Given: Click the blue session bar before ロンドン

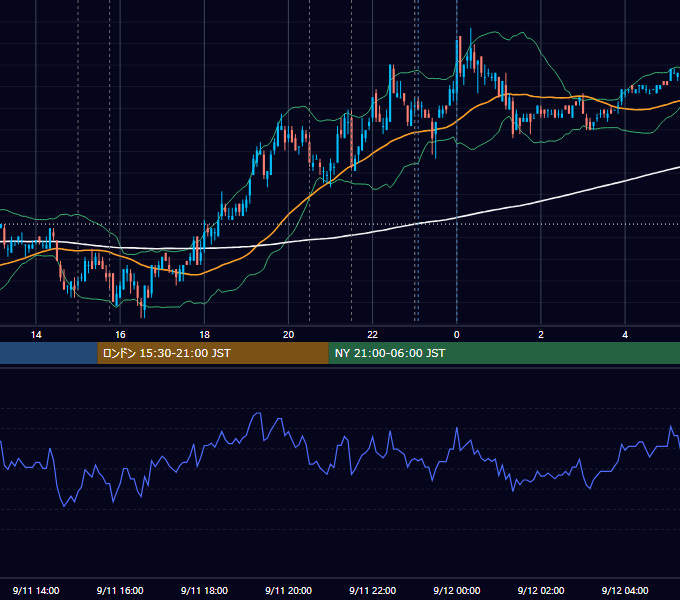Looking at the screenshot, I should click(x=49, y=353).
